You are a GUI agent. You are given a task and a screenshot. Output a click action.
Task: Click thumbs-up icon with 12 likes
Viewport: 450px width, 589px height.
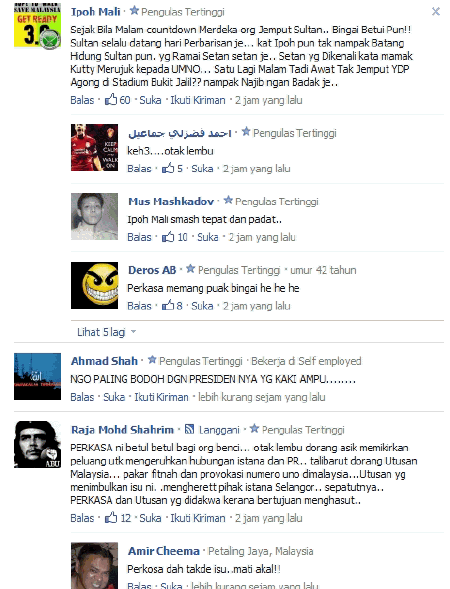click(x=111, y=518)
